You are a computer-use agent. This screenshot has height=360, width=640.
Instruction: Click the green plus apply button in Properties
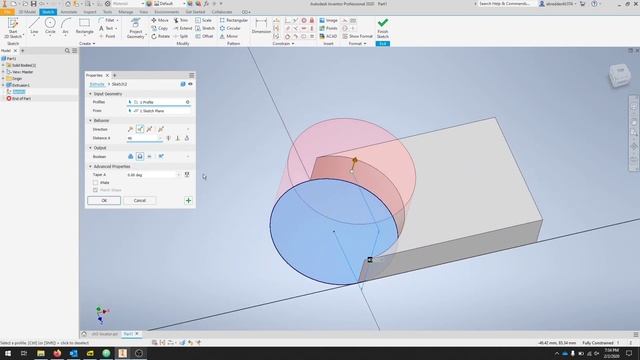188,200
